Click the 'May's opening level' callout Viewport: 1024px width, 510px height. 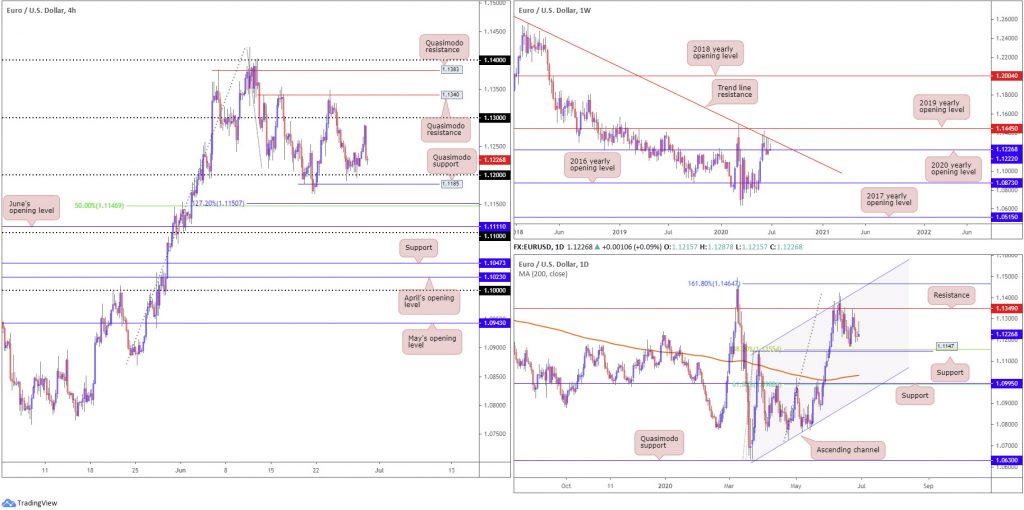430,340
